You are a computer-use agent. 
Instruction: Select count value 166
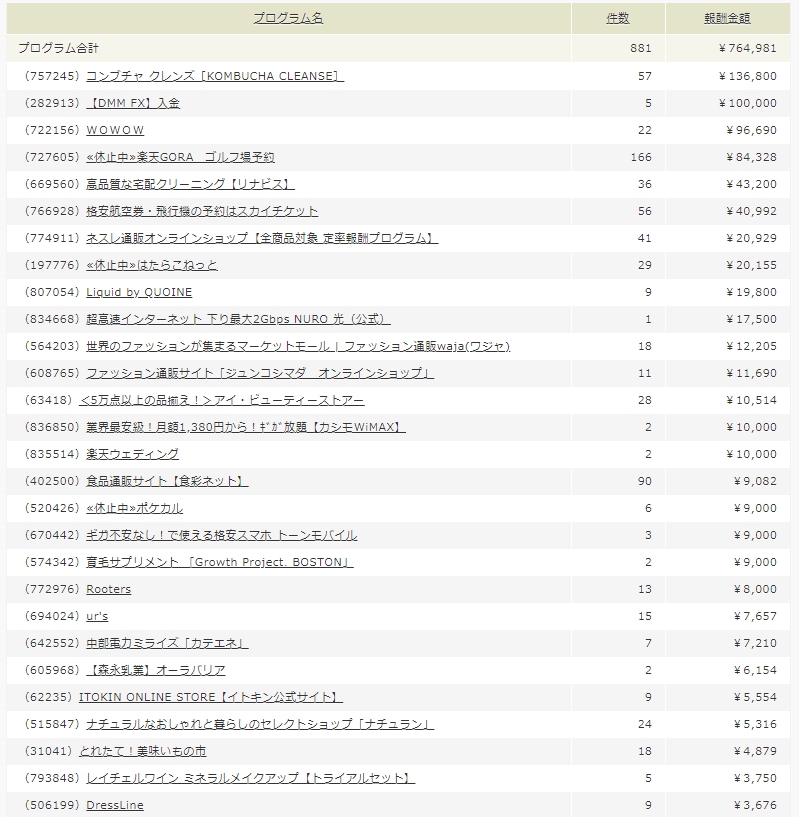tap(641, 157)
